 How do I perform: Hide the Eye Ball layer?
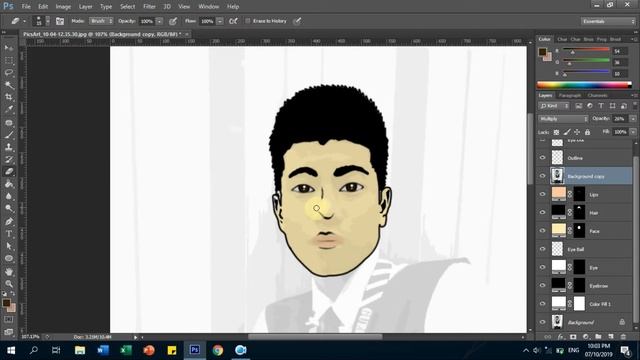[542, 249]
